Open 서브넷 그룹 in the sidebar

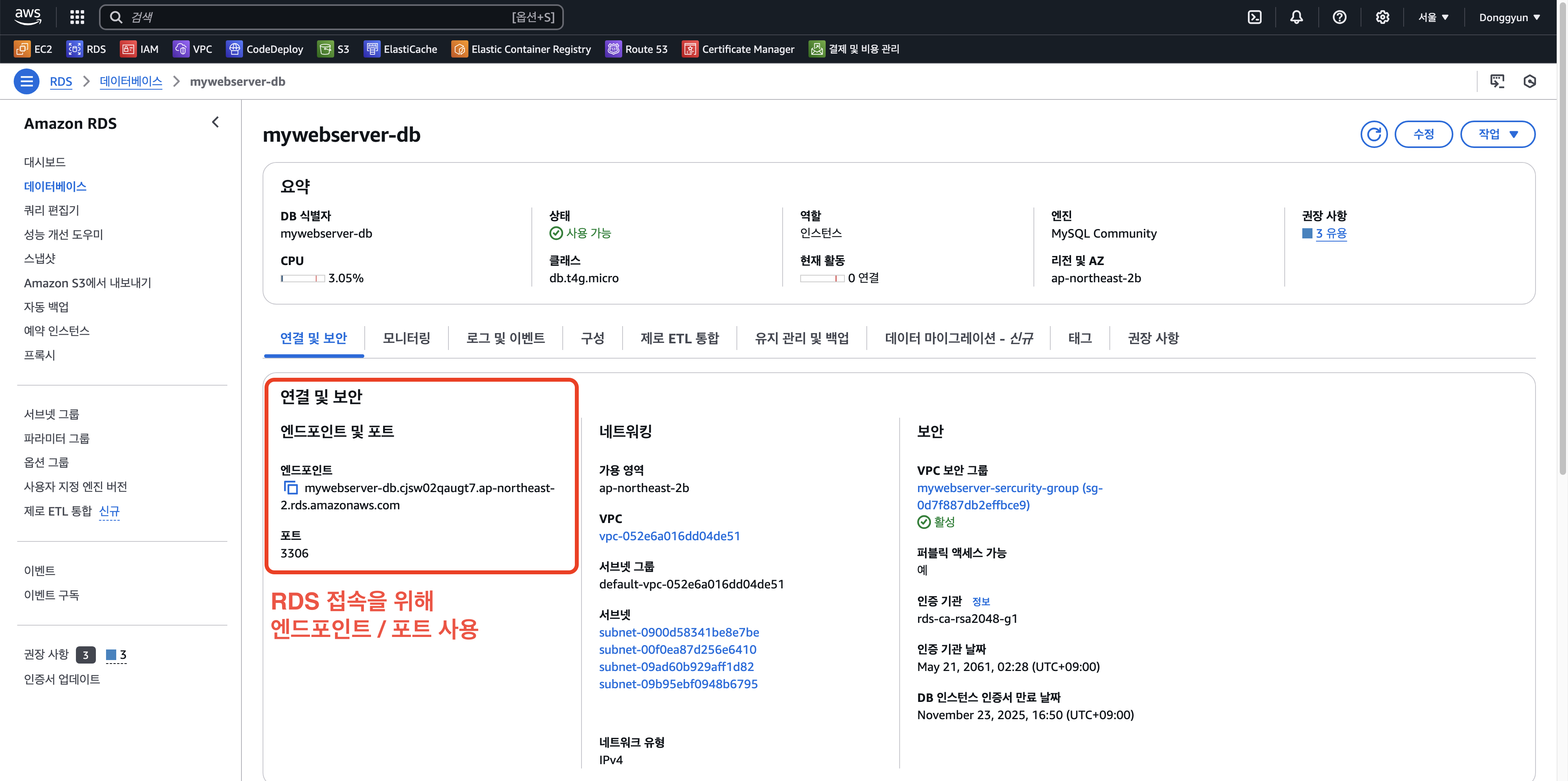point(51,414)
